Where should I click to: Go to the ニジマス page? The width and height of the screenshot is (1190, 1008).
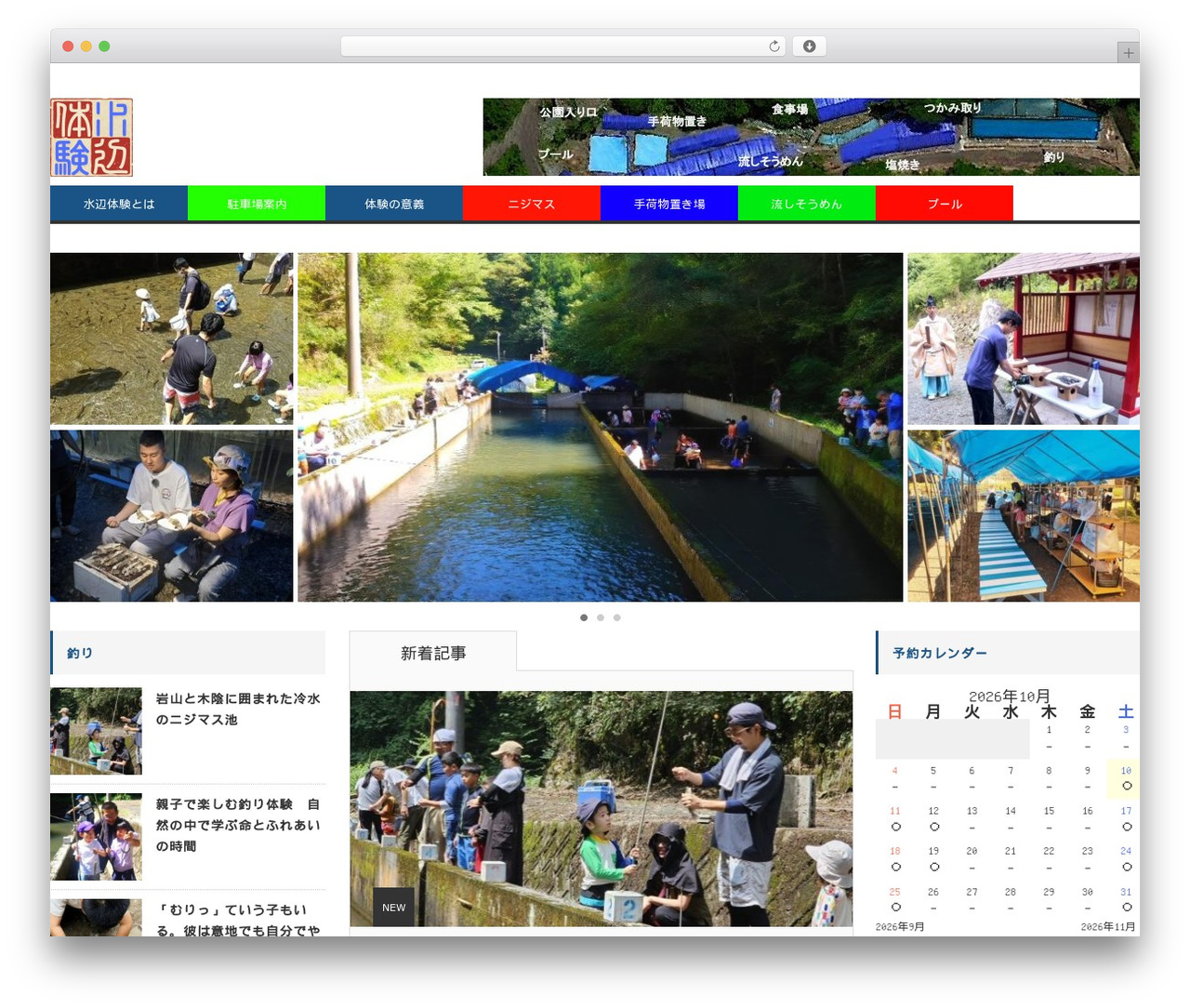click(x=532, y=204)
